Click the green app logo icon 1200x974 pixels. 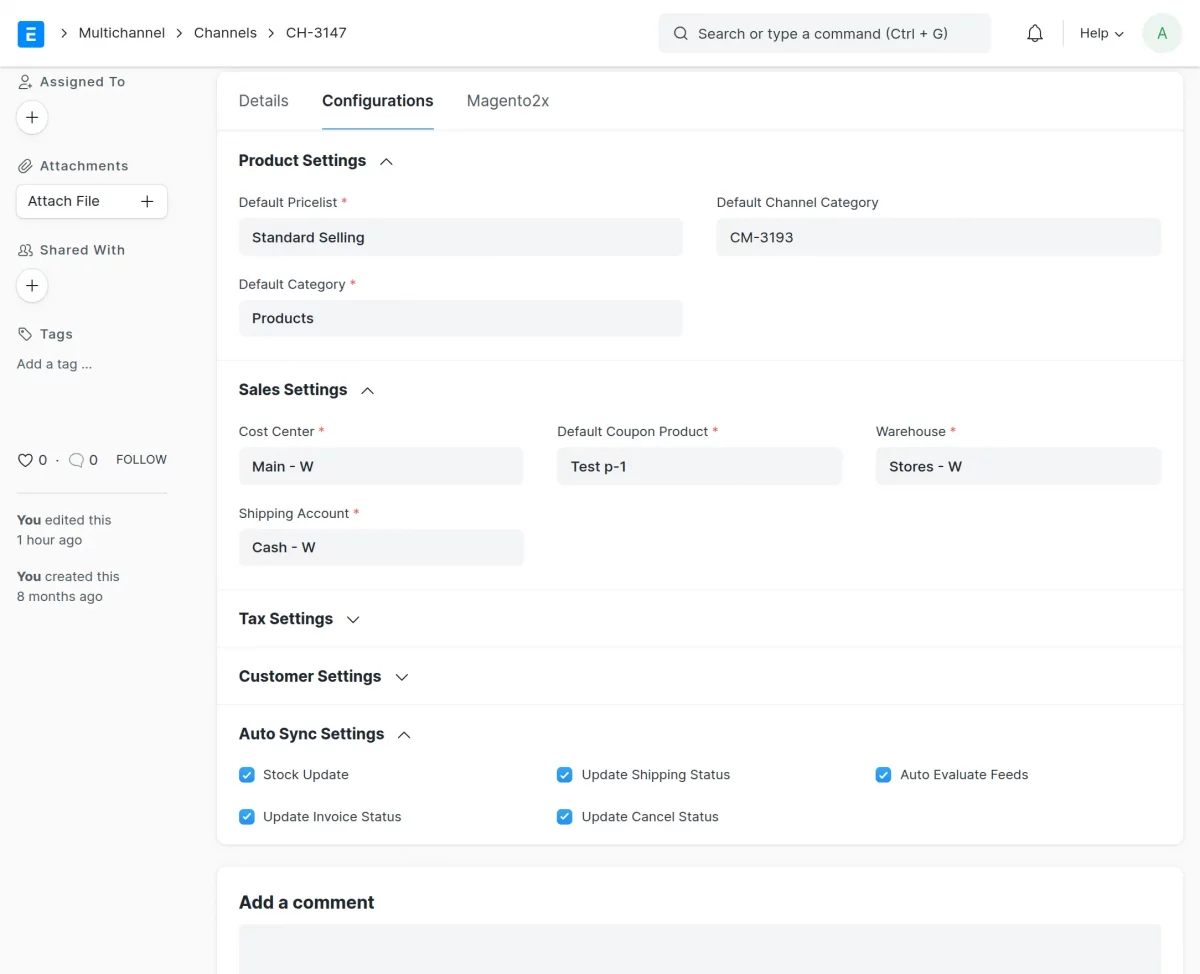(x=30, y=33)
